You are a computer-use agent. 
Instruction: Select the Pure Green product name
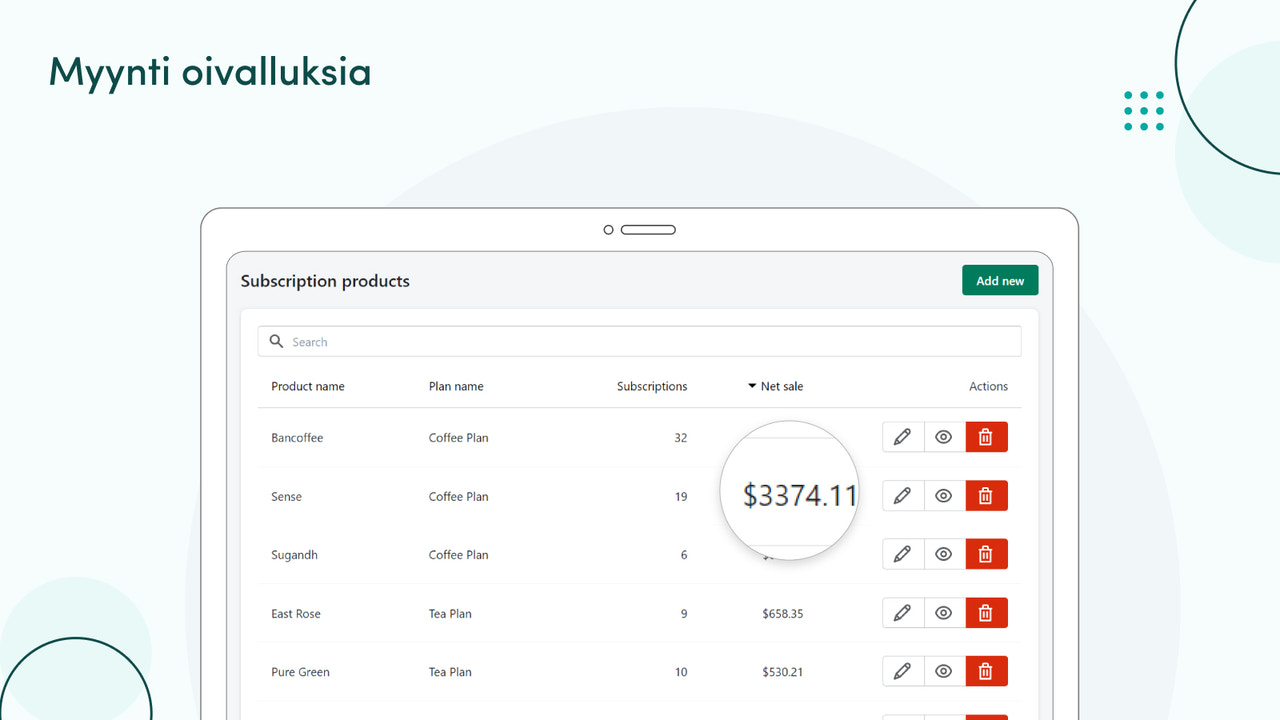[x=300, y=672]
